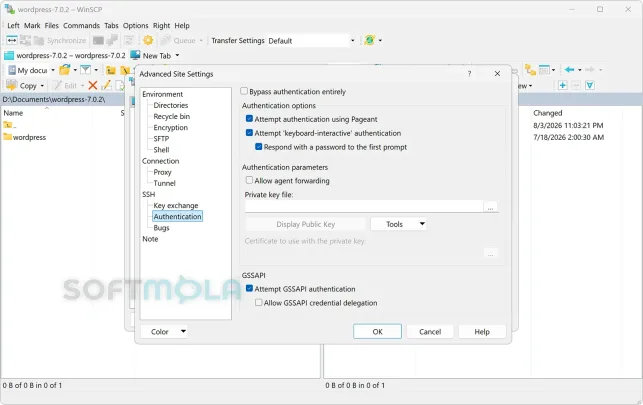
Task: Click the directory tree icon in right toolbar
Action: pyautogui.click(x=530, y=70)
